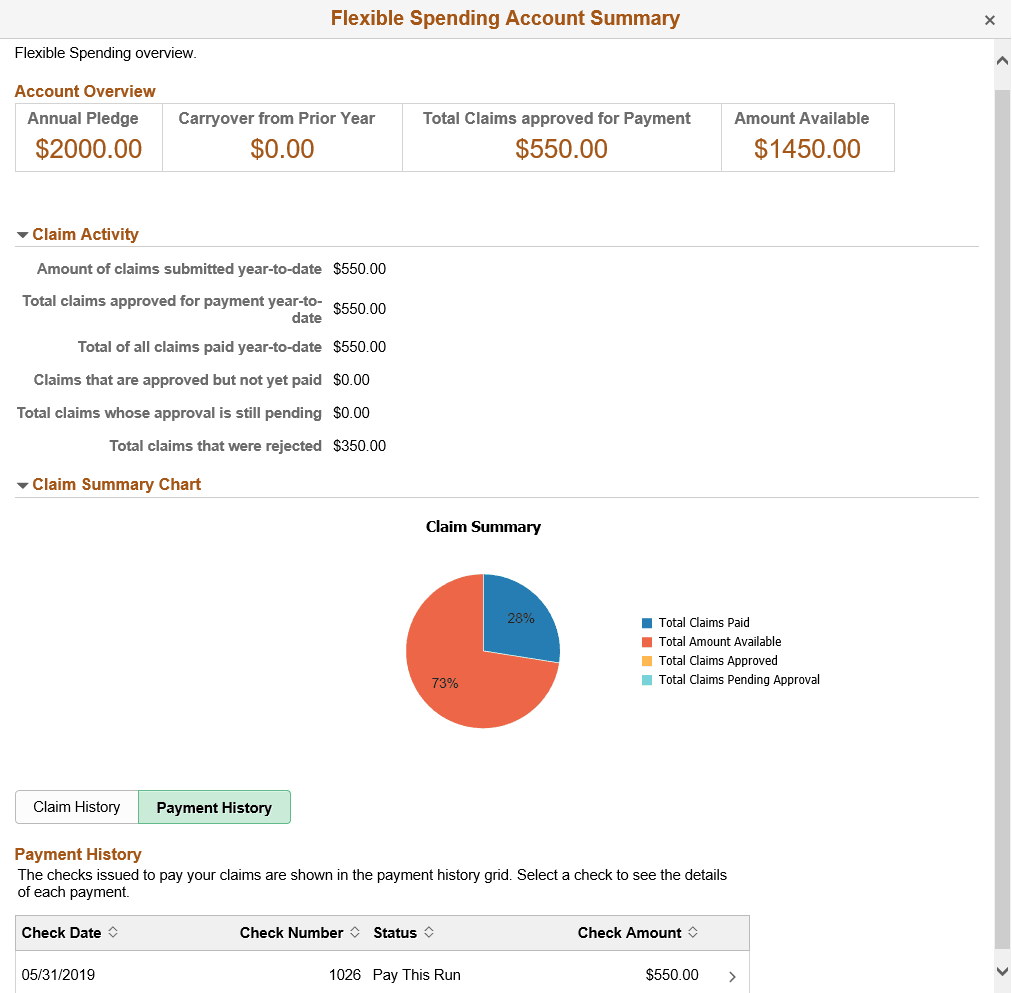
Task: Open details for check 1026
Action: pyautogui.click(x=733, y=975)
